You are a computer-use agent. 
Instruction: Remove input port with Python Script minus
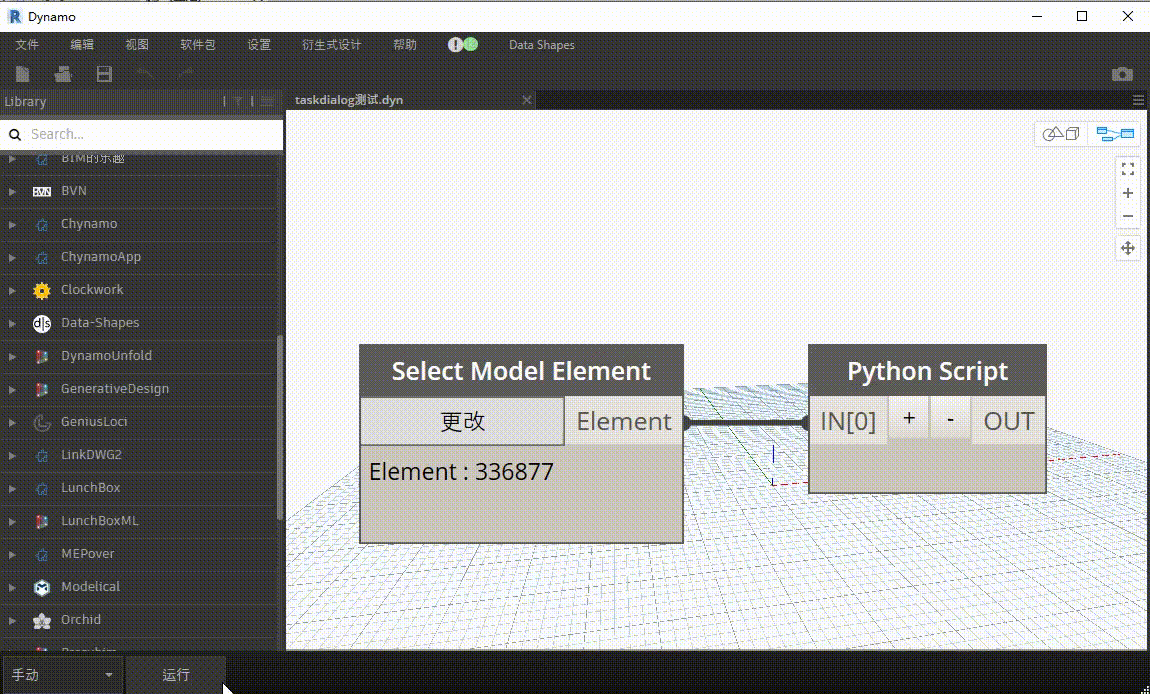951,418
